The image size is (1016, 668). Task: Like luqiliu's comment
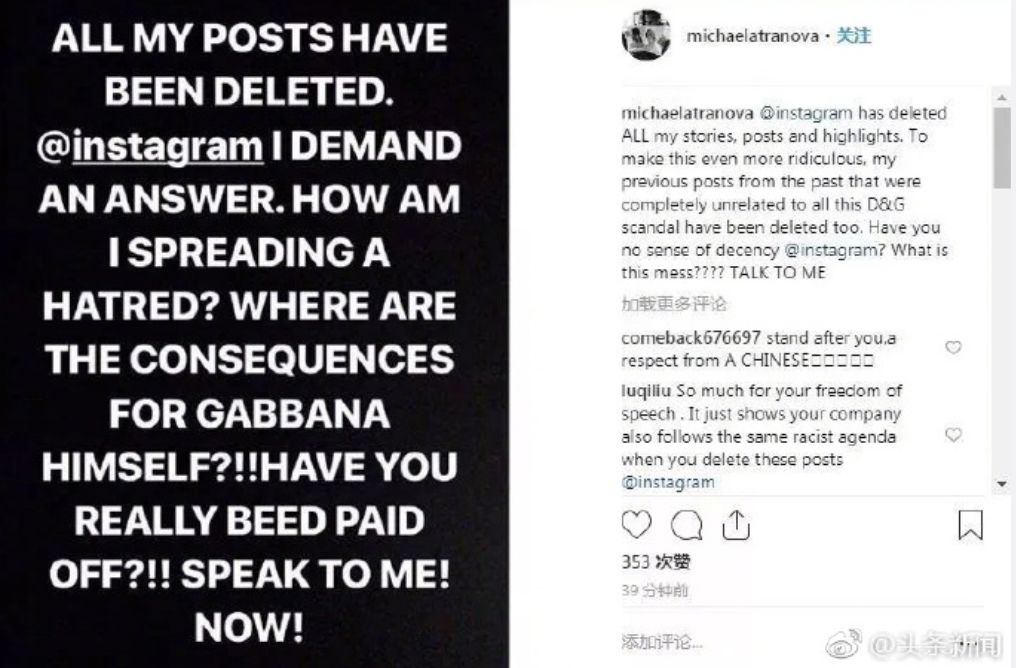click(x=953, y=435)
